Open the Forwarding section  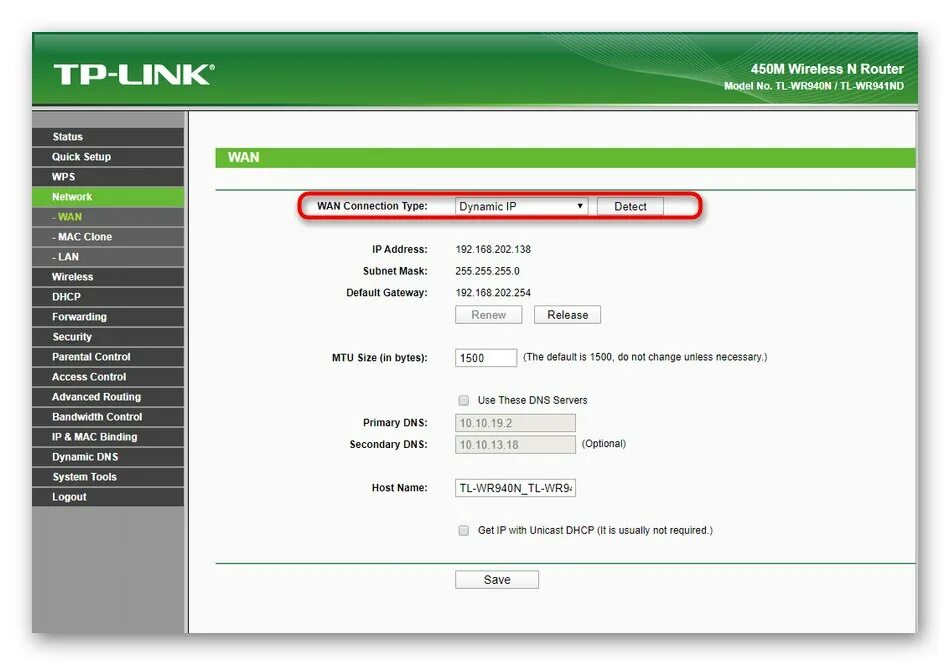(108, 317)
